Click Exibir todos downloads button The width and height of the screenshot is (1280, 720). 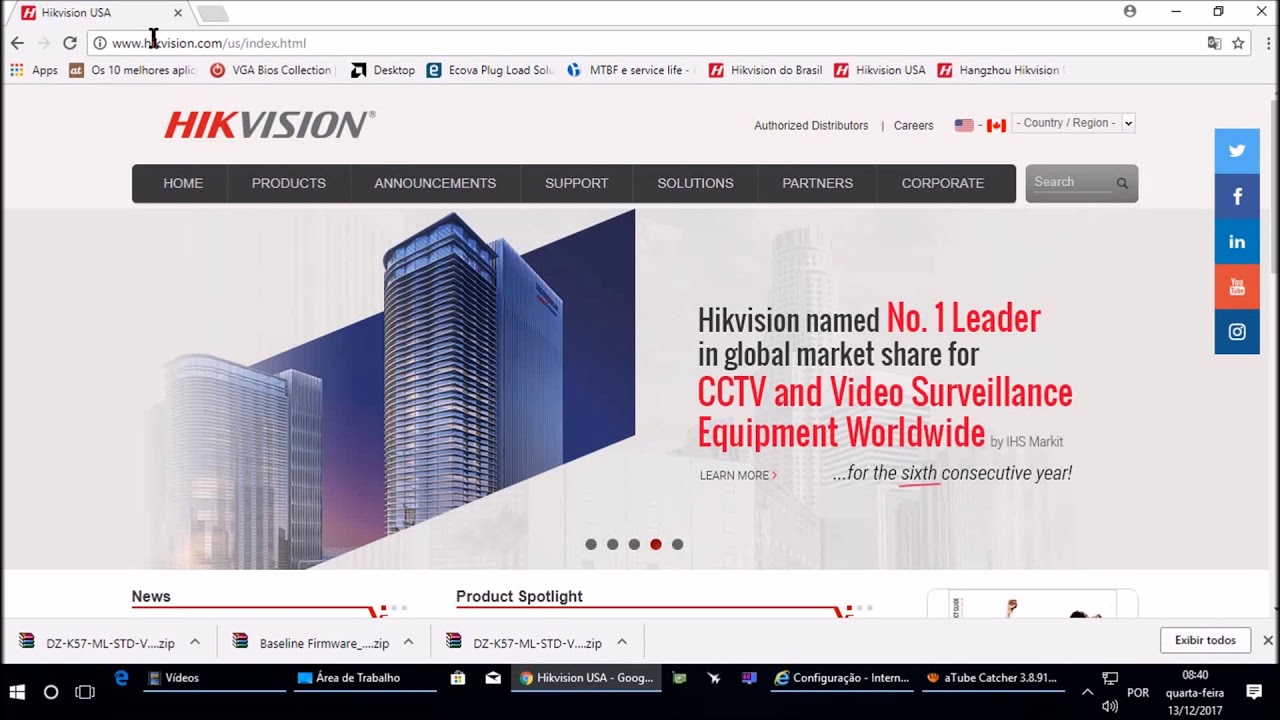[1205, 640]
